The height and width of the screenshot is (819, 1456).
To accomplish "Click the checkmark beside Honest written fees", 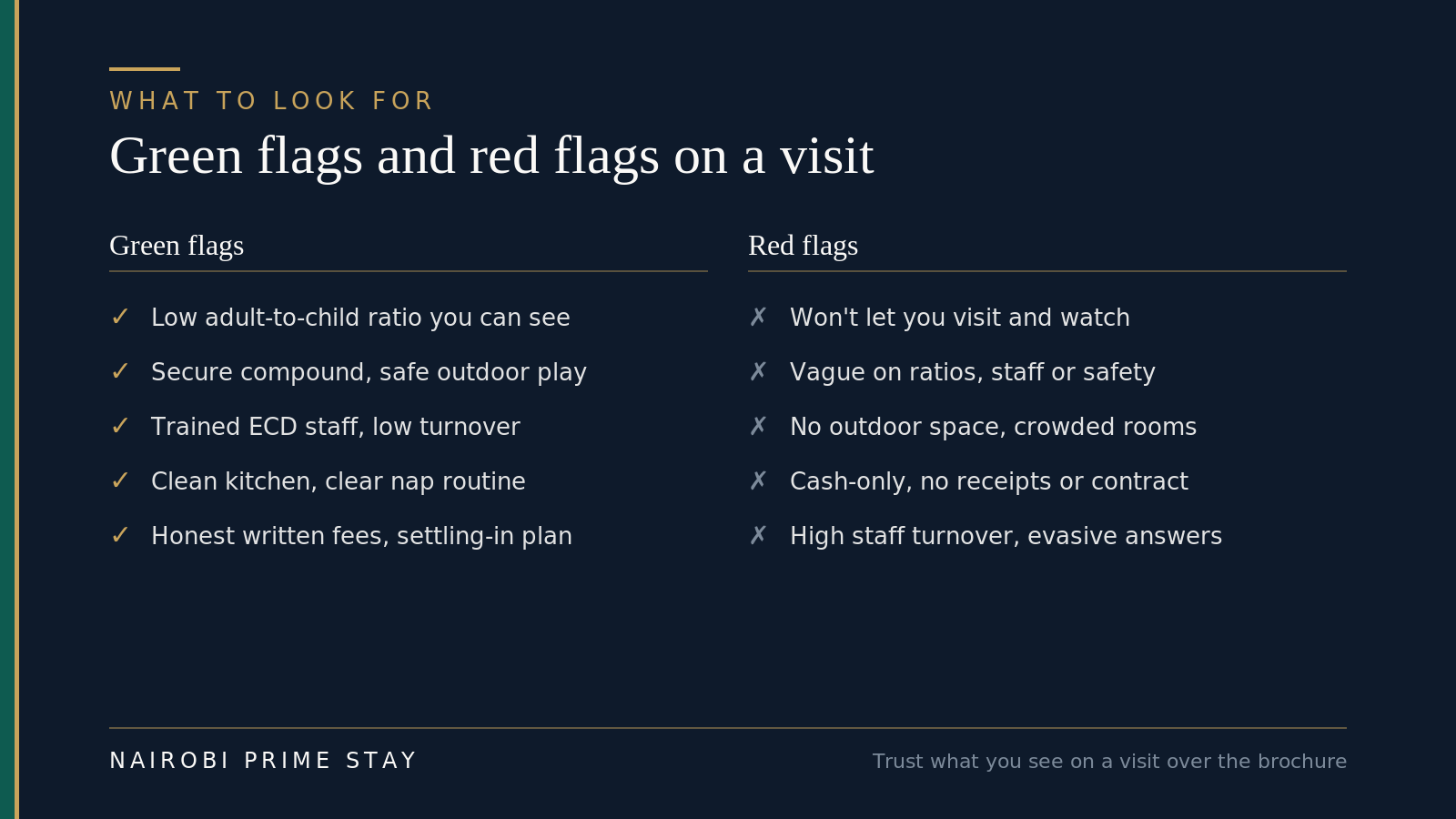I will (x=119, y=536).
